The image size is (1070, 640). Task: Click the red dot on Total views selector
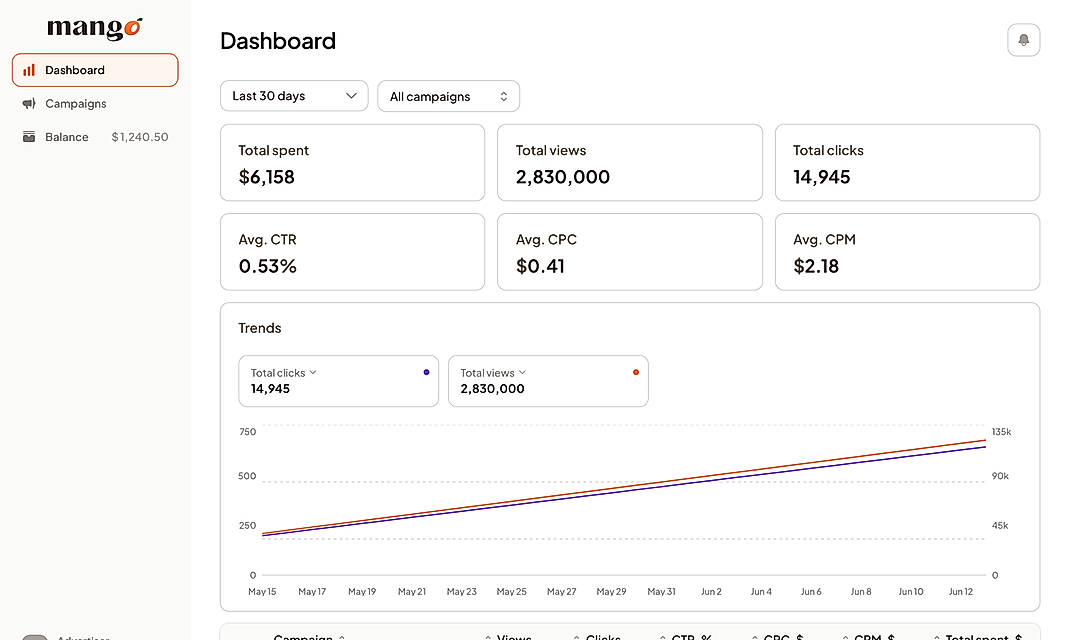(636, 372)
